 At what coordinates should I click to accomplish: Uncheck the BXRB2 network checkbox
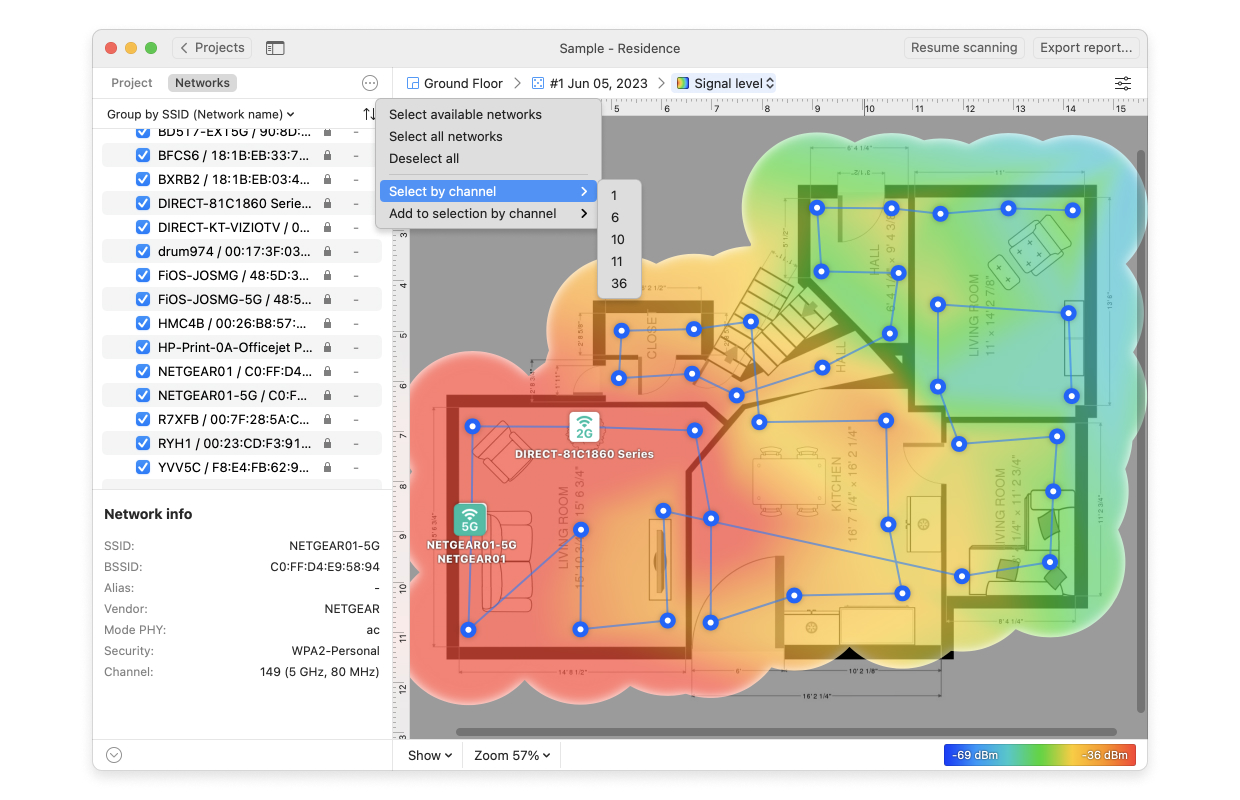(x=142, y=179)
